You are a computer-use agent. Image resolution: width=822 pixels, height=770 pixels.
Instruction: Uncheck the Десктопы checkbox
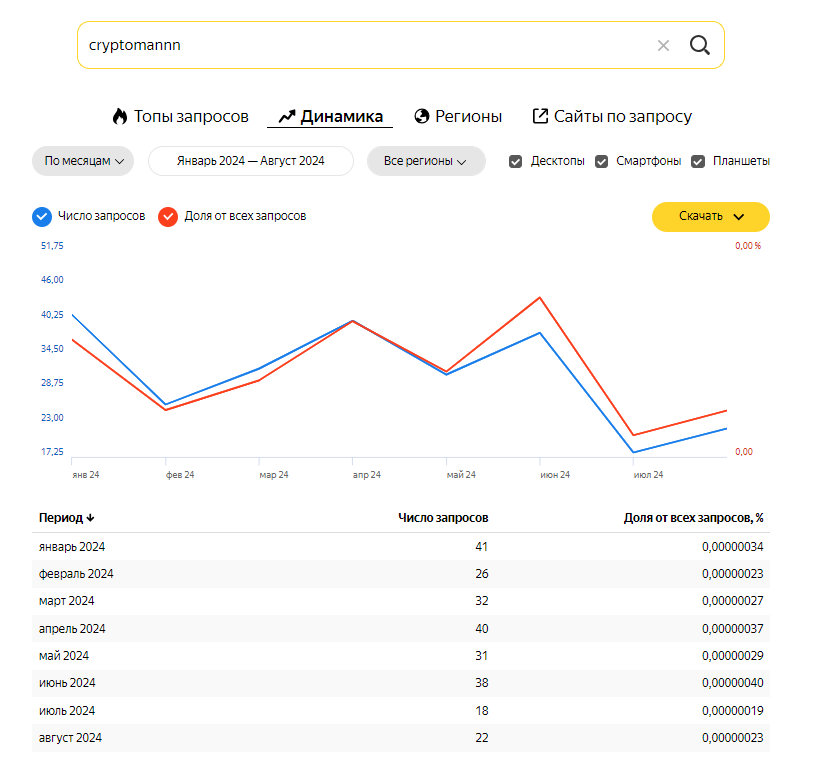516,161
